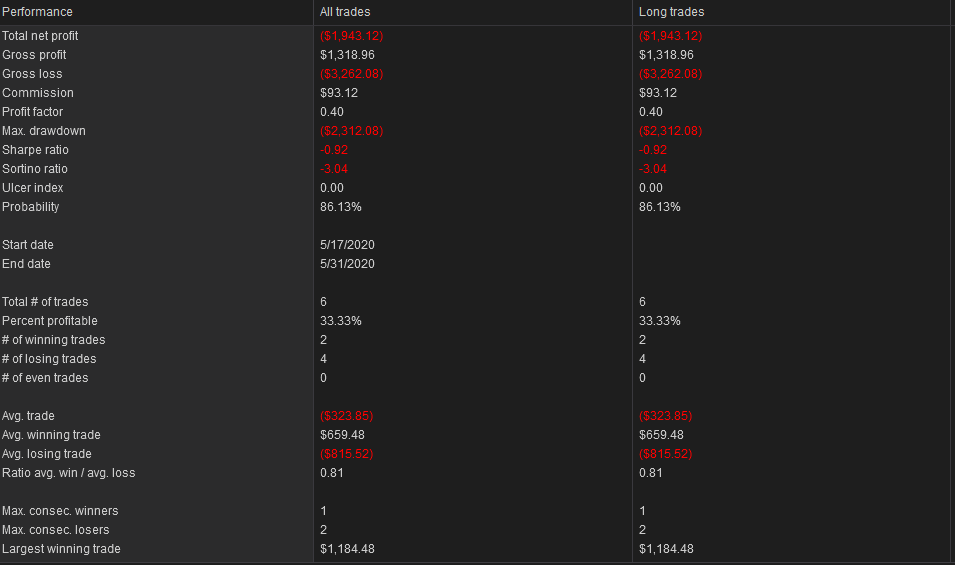Click the Long trades column header
Image resolution: width=955 pixels, height=565 pixels.
coord(671,12)
